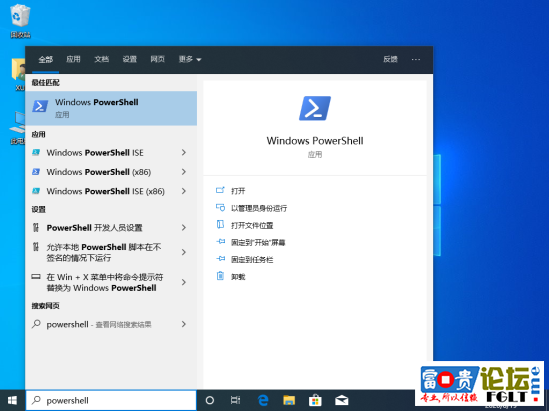Click 反馈 feedback button in header
Image resolution: width=549 pixels, height=411 pixels.
click(390, 59)
